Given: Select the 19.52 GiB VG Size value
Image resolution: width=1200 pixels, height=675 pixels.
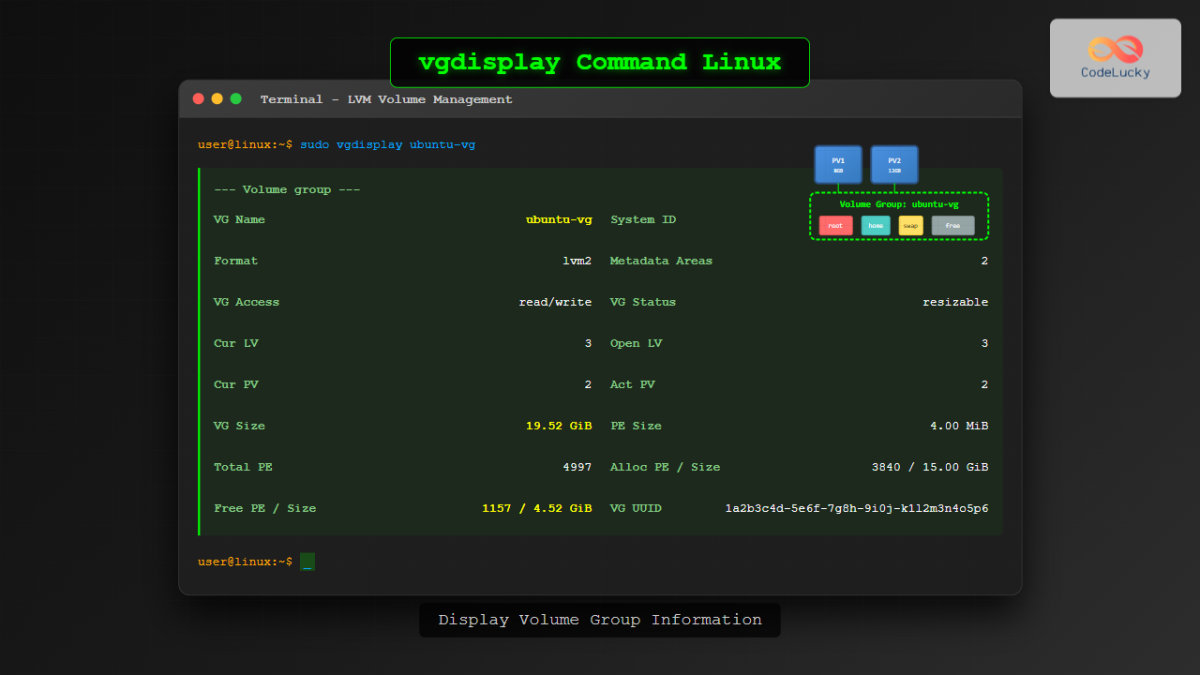Looking at the screenshot, I should click(x=558, y=425).
